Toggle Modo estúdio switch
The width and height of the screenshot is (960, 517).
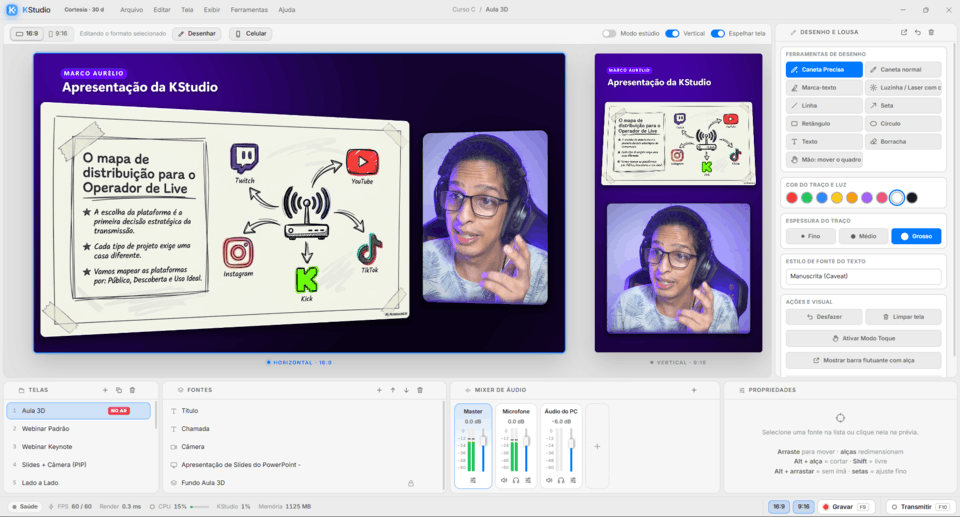coord(609,34)
